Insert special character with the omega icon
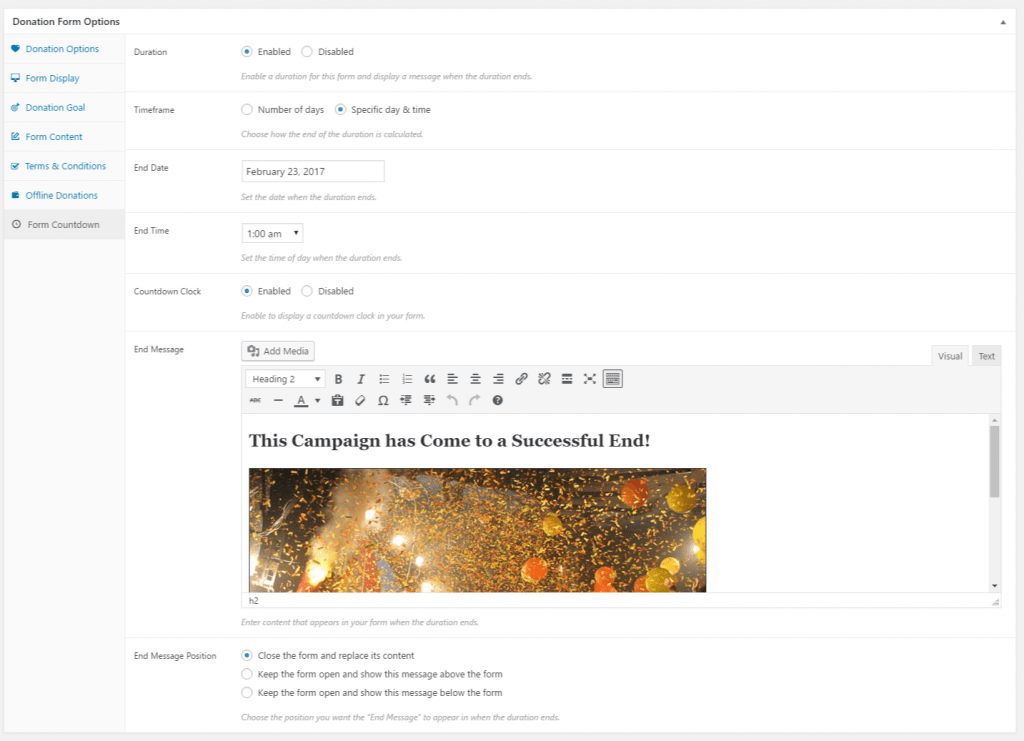 coord(383,401)
